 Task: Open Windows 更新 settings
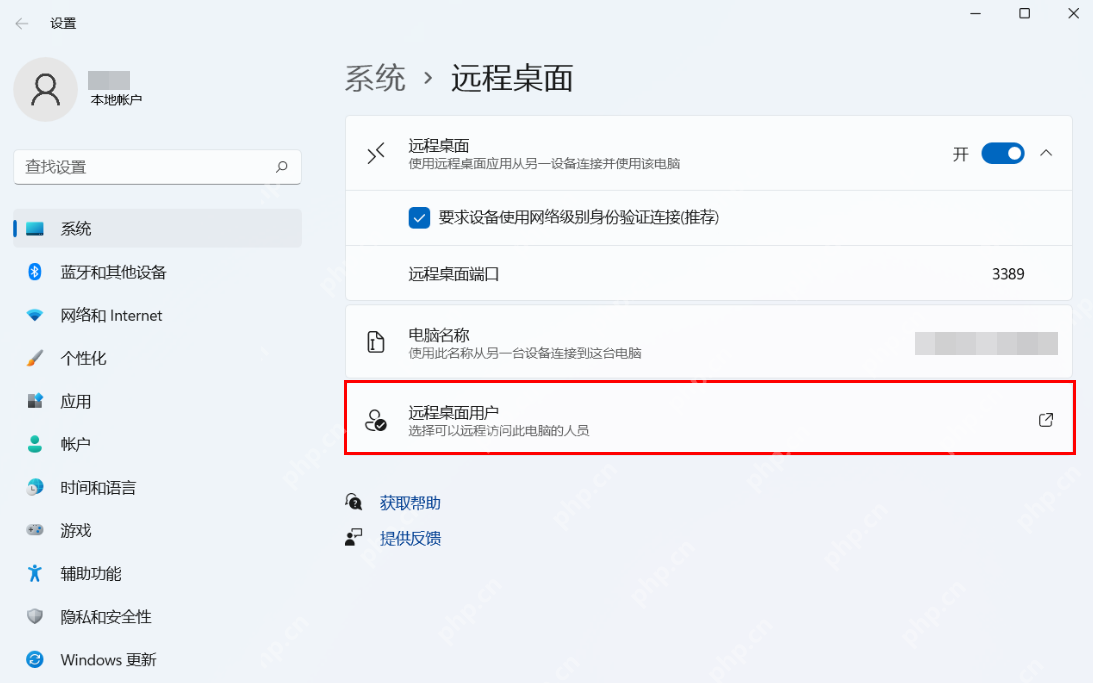point(158,659)
